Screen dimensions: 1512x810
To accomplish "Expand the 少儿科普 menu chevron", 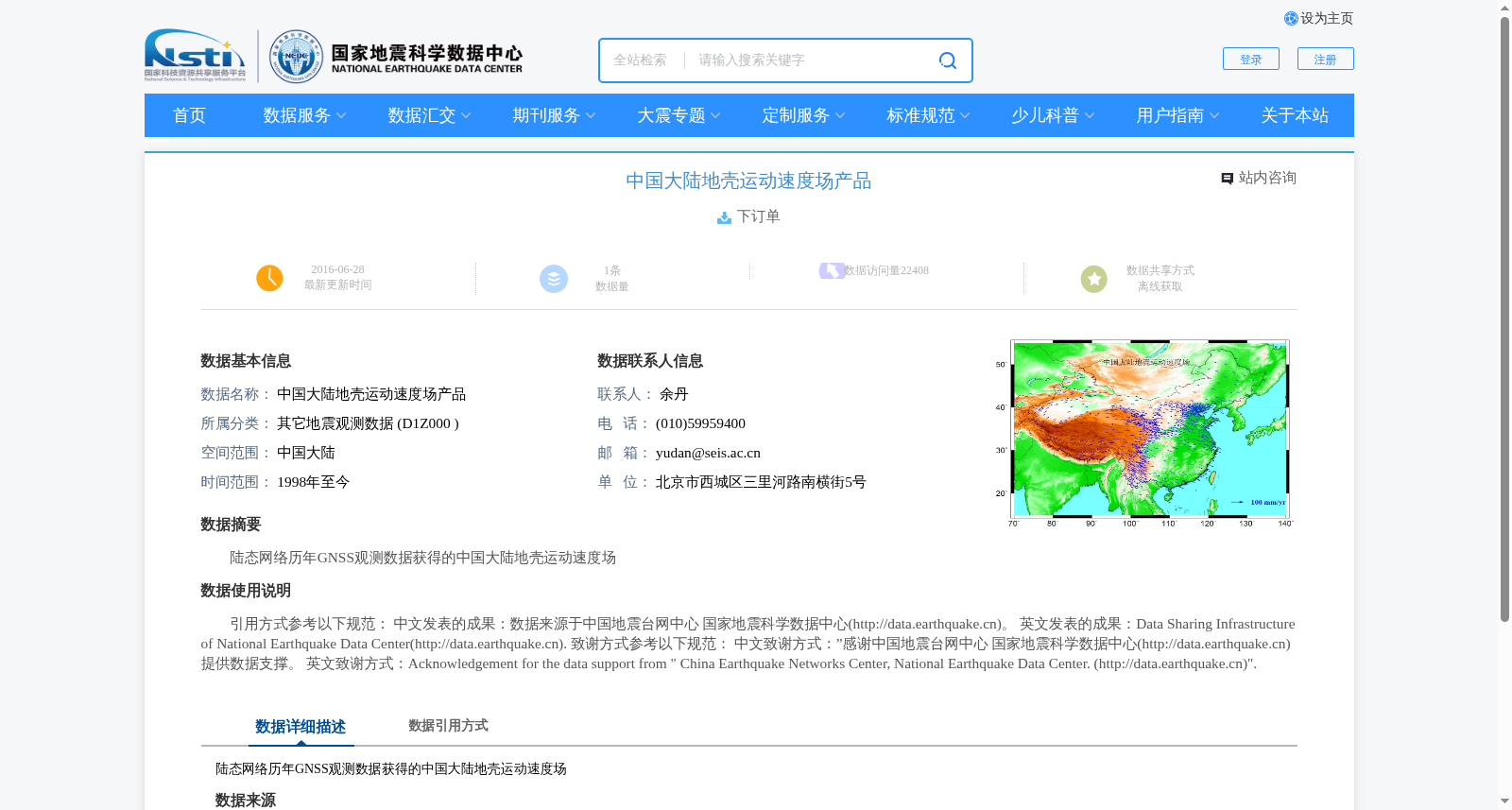I will [1090, 116].
